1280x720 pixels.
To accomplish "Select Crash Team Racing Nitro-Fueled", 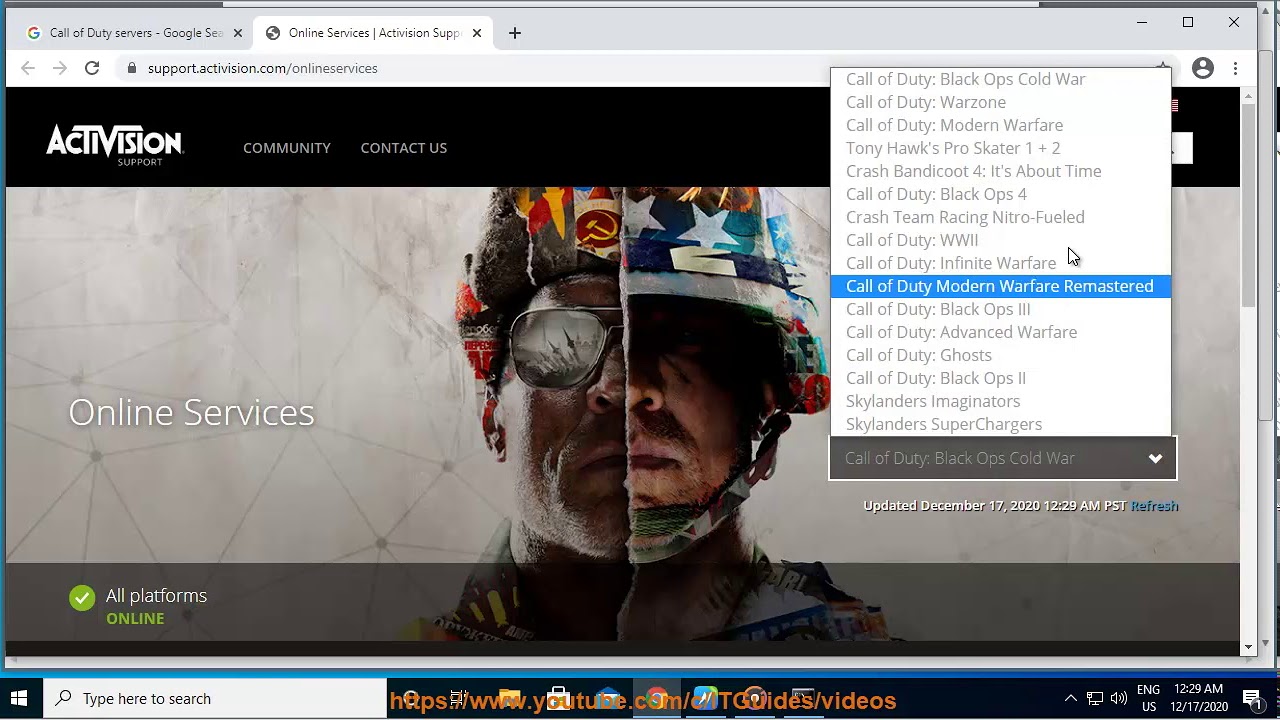I will pyautogui.click(x=1000, y=217).
